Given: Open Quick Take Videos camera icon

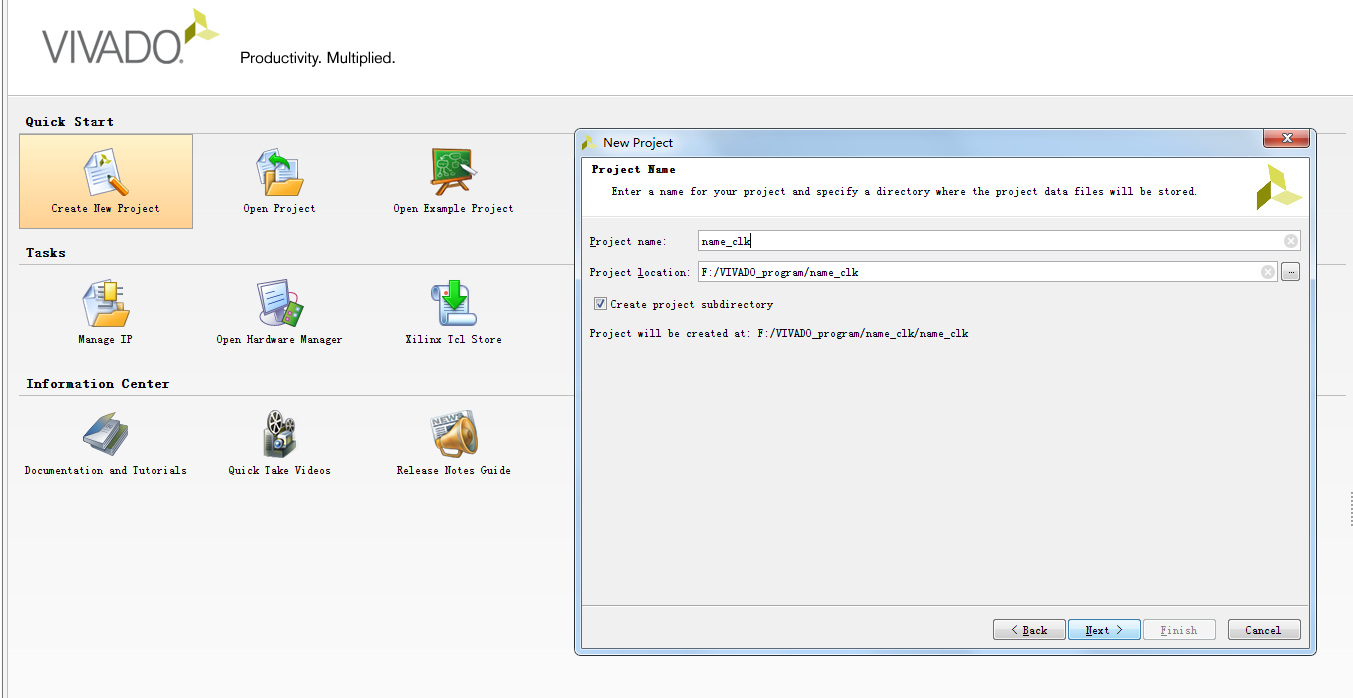Looking at the screenshot, I should tap(279, 434).
